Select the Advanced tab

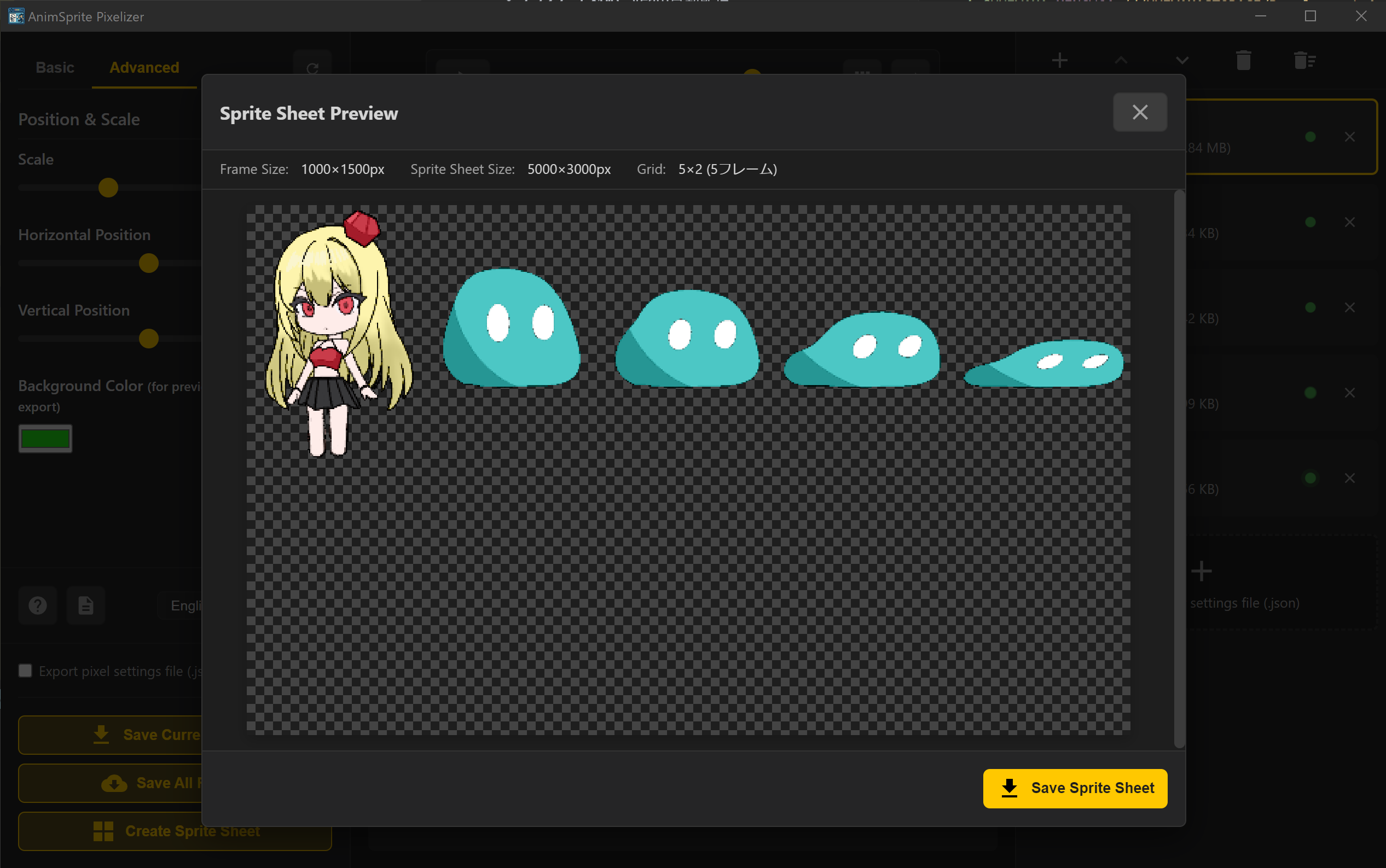point(144,68)
